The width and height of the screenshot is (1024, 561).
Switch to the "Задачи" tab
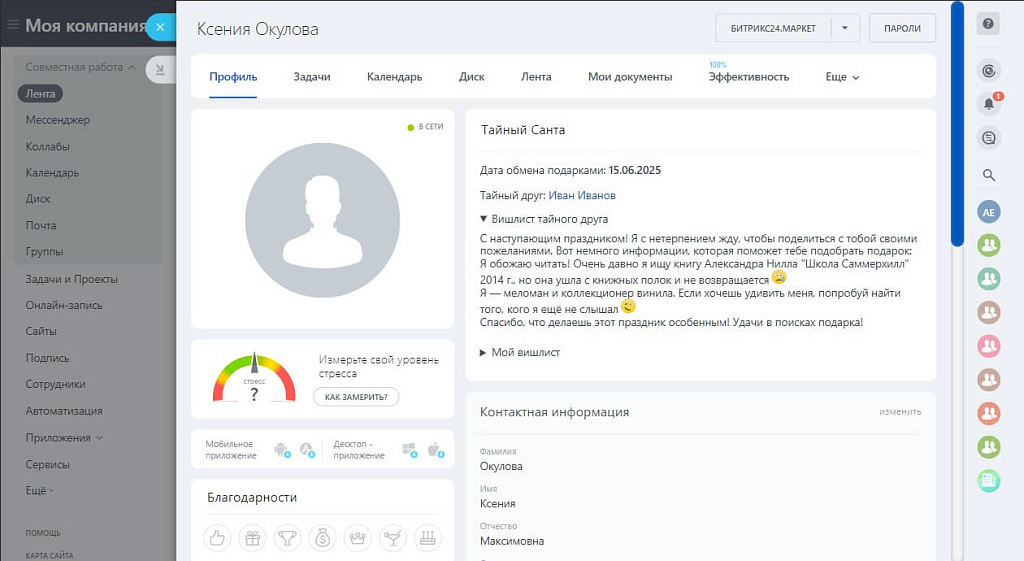pyautogui.click(x=312, y=77)
